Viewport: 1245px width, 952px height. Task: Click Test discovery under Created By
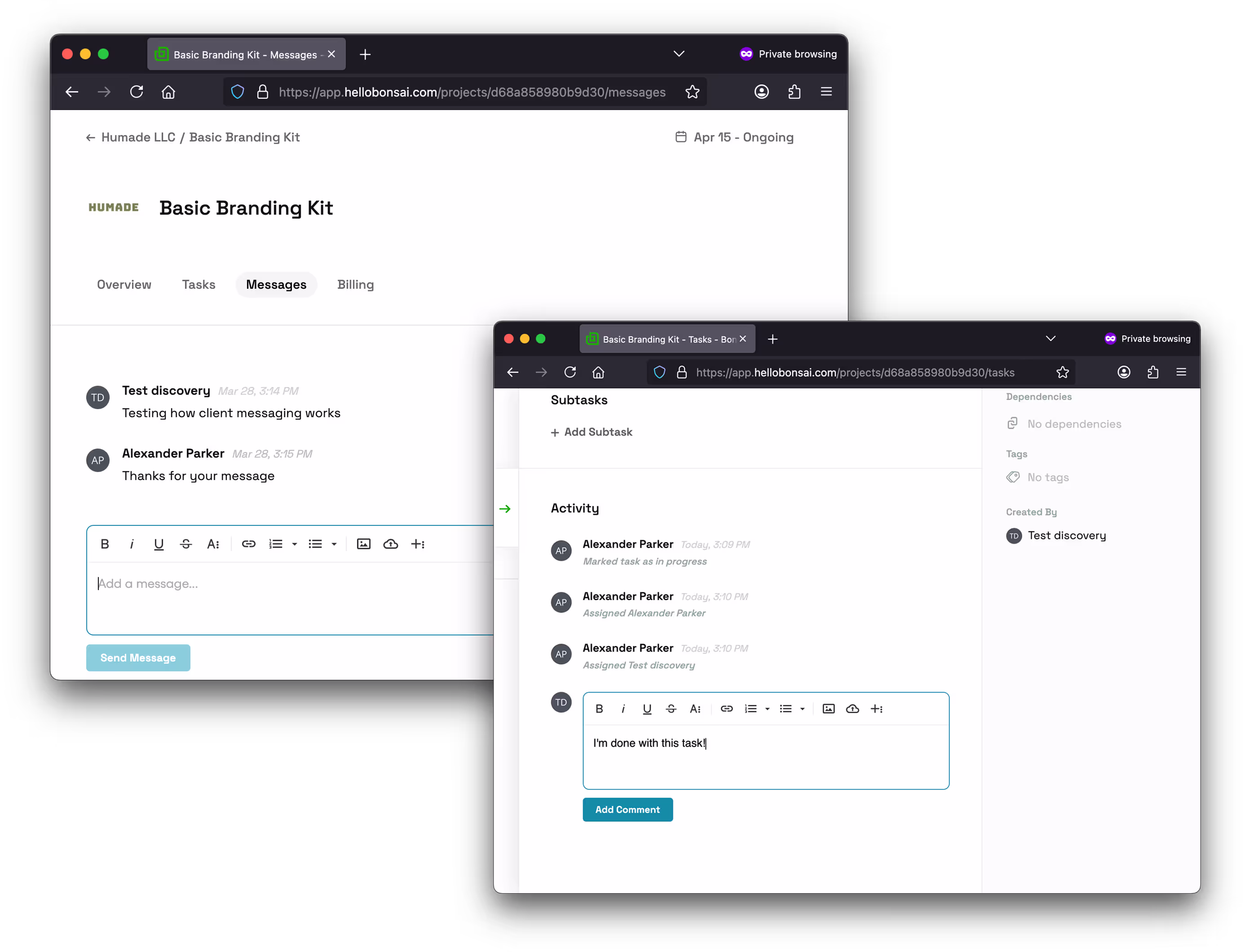click(x=1056, y=535)
